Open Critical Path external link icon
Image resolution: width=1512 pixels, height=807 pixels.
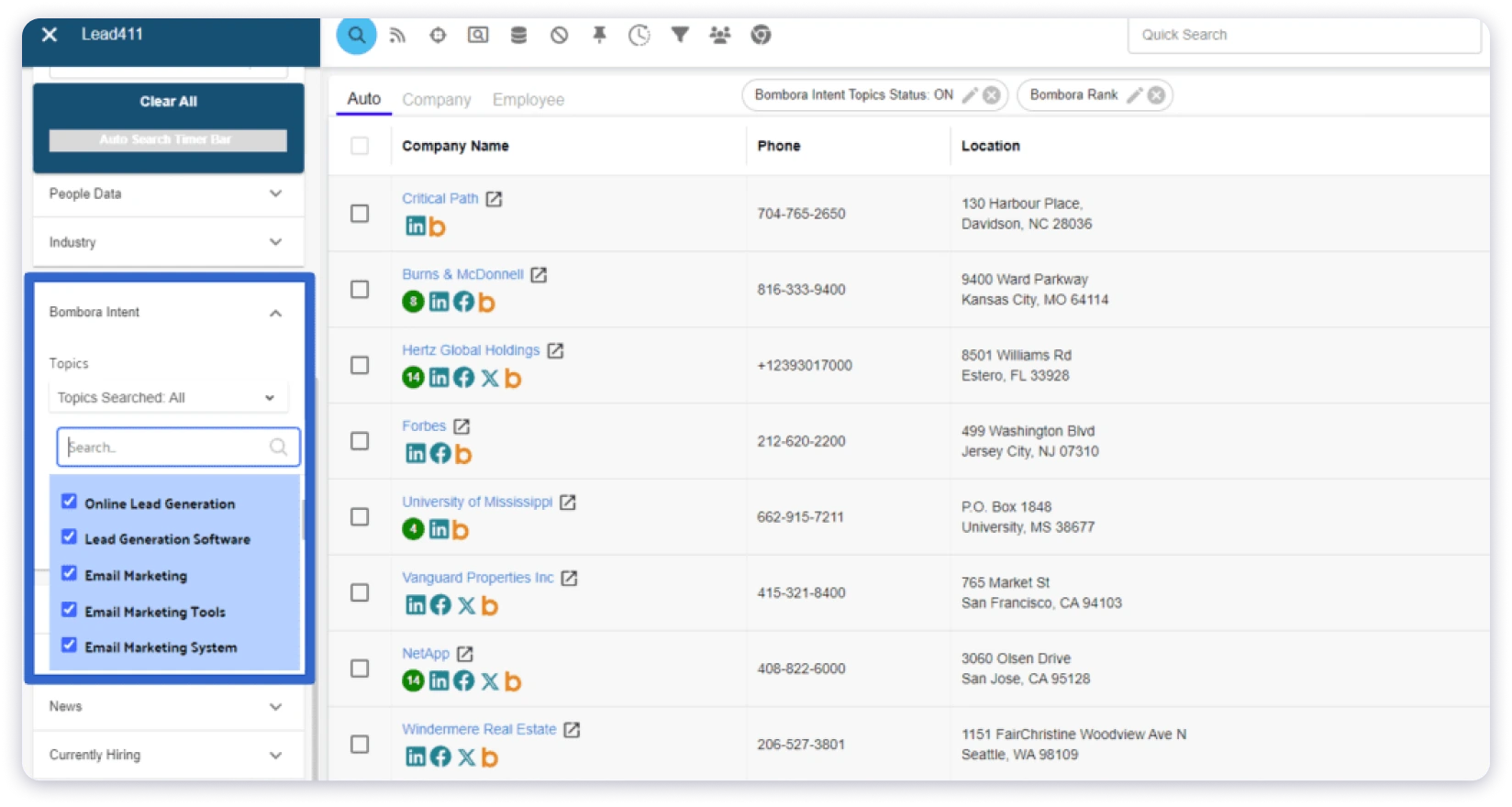[494, 198]
